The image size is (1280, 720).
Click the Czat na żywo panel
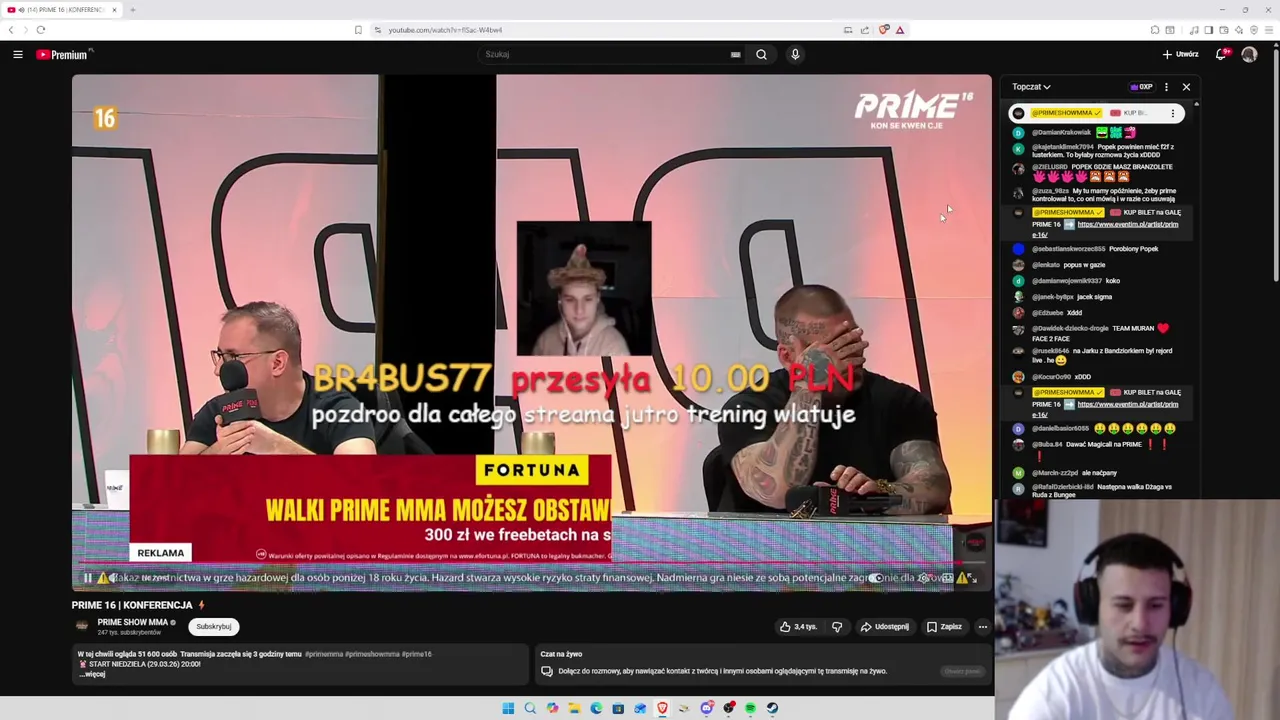(764, 664)
